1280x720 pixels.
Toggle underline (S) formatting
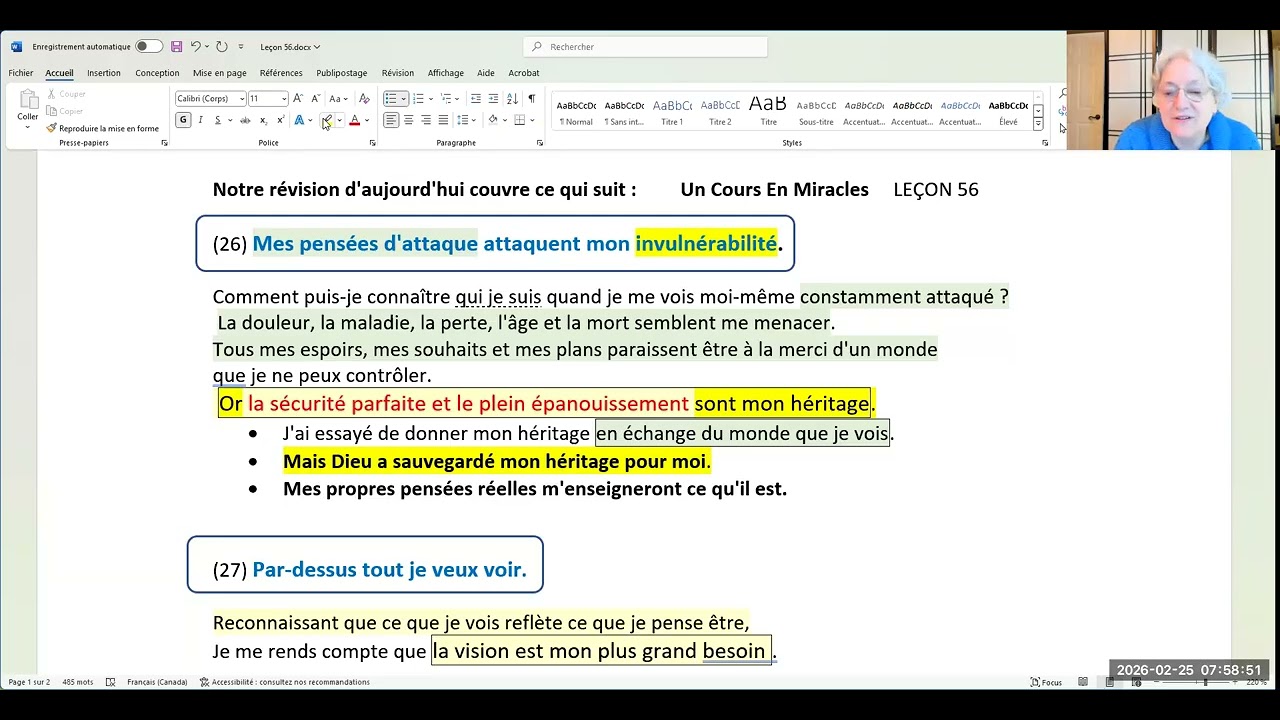tap(217, 120)
